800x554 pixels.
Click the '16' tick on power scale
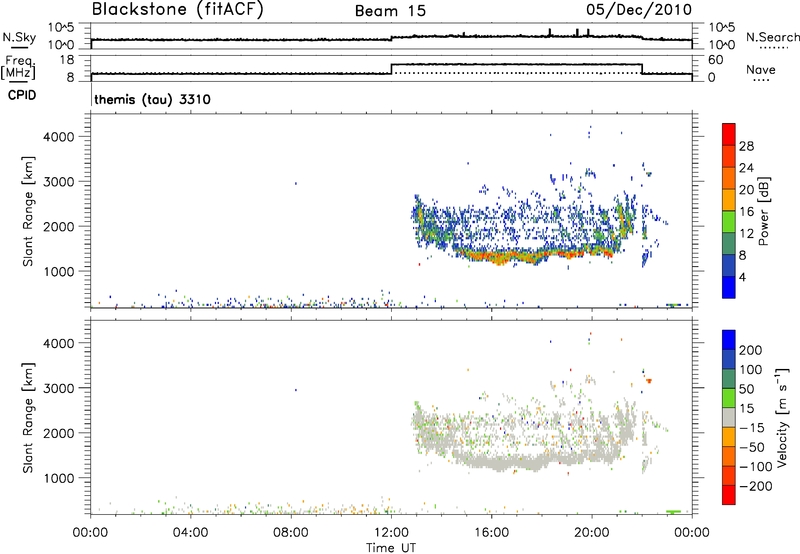(746, 212)
